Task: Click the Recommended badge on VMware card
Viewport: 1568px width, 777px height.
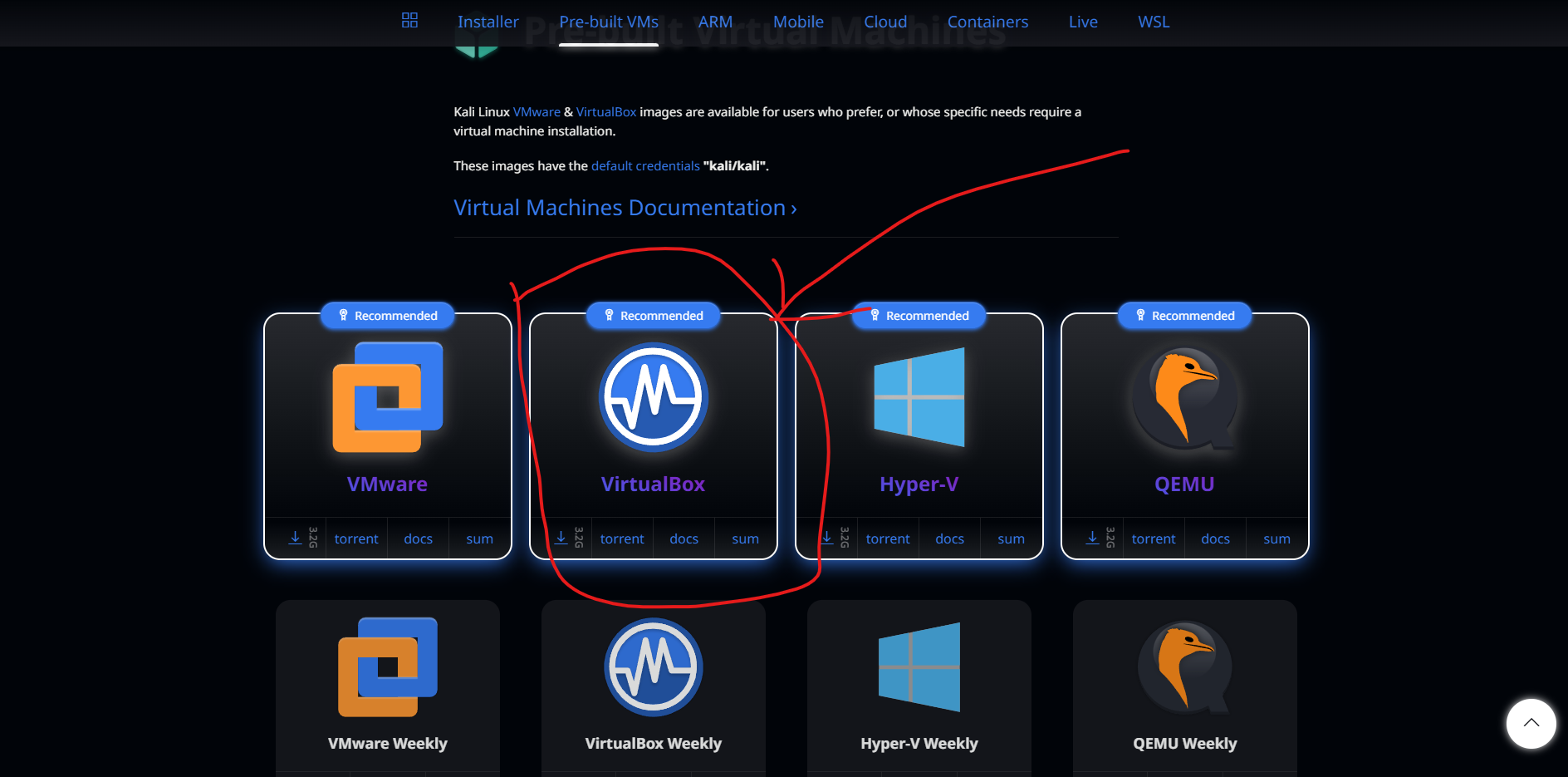Action: pos(388,316)
